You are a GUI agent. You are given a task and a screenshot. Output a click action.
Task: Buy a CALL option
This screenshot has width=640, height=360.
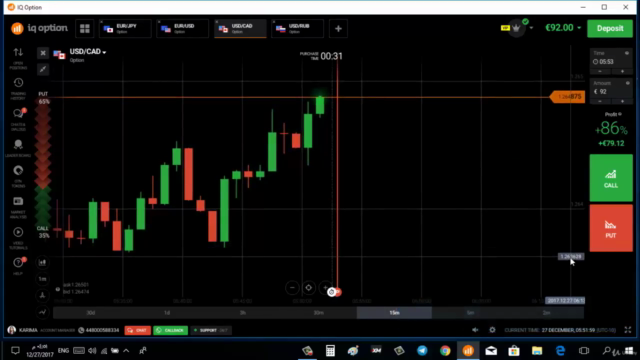(x=611, y=178)
